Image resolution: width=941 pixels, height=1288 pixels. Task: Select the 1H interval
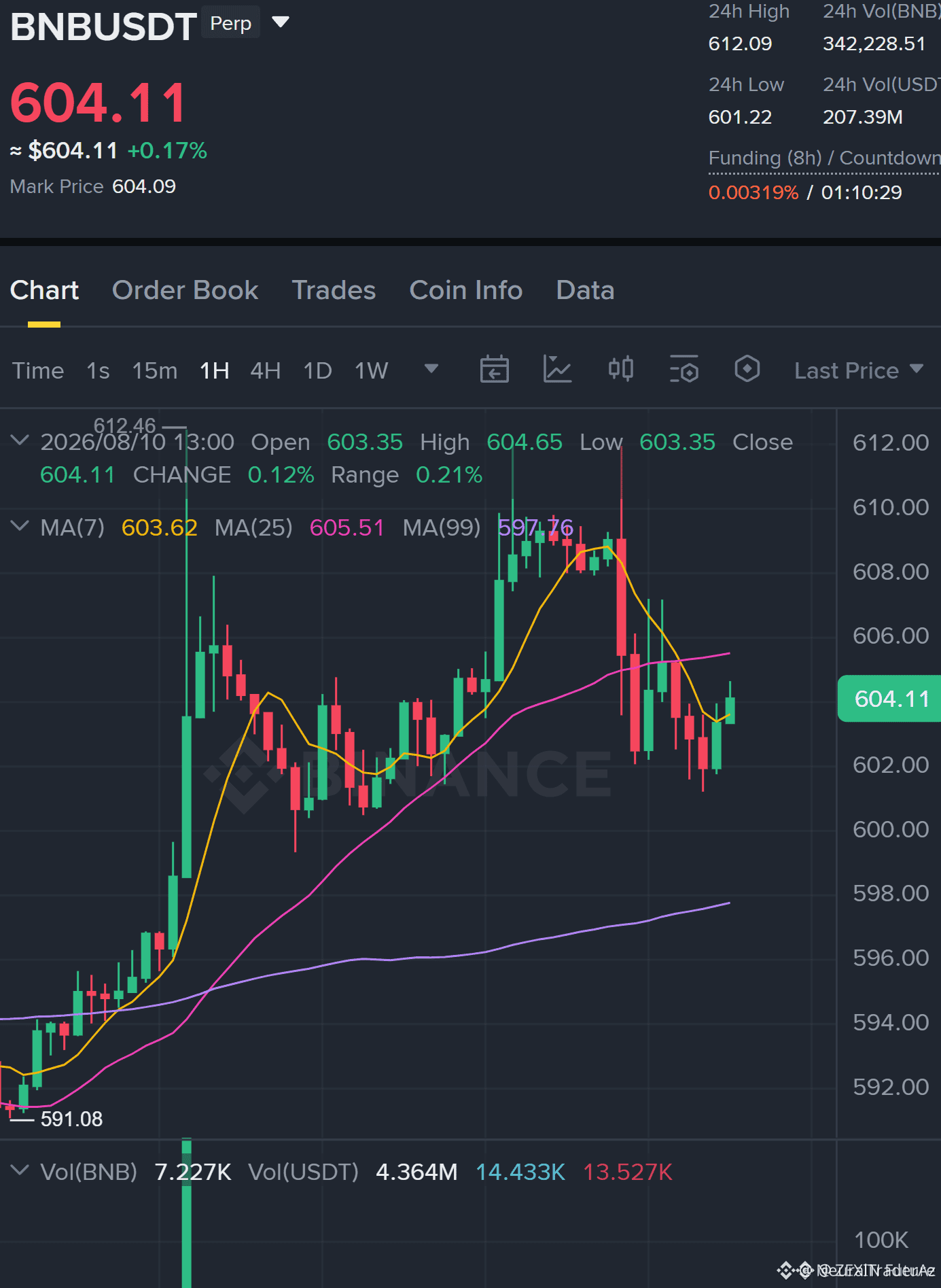tap(215, 370)
